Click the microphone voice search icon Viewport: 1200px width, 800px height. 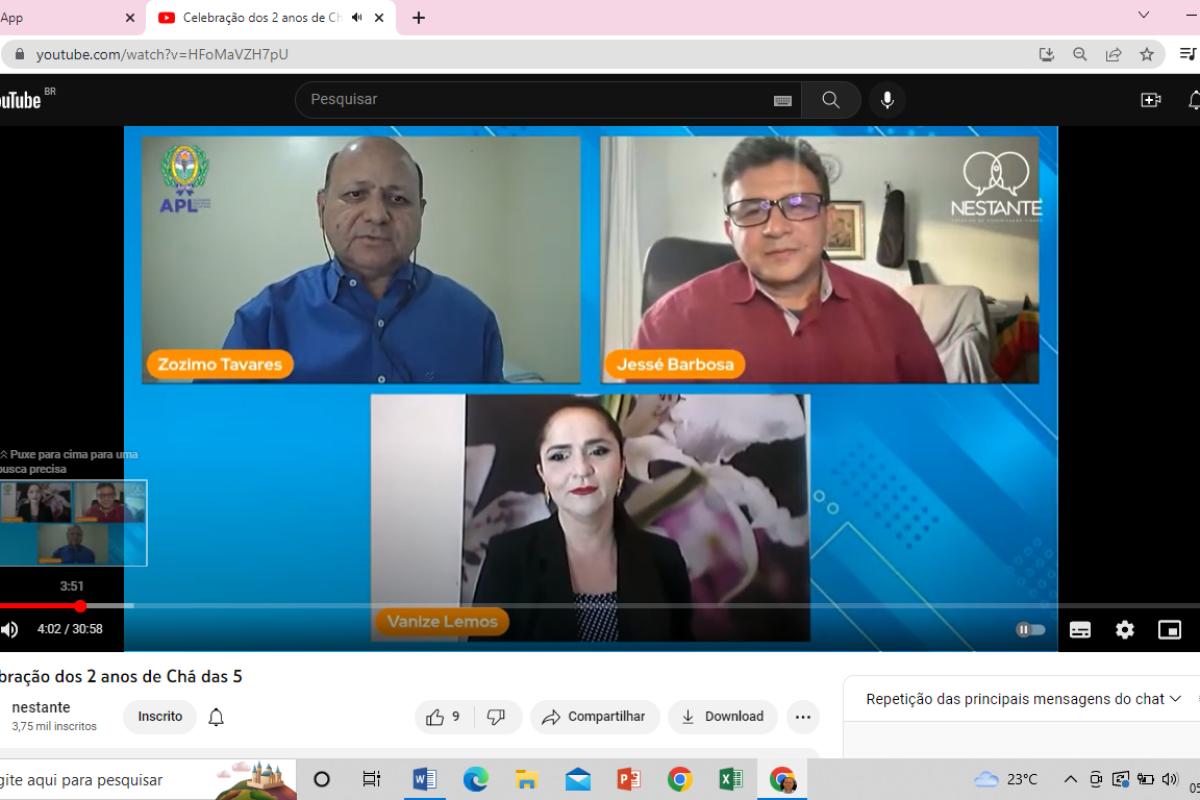coord(886,100)
